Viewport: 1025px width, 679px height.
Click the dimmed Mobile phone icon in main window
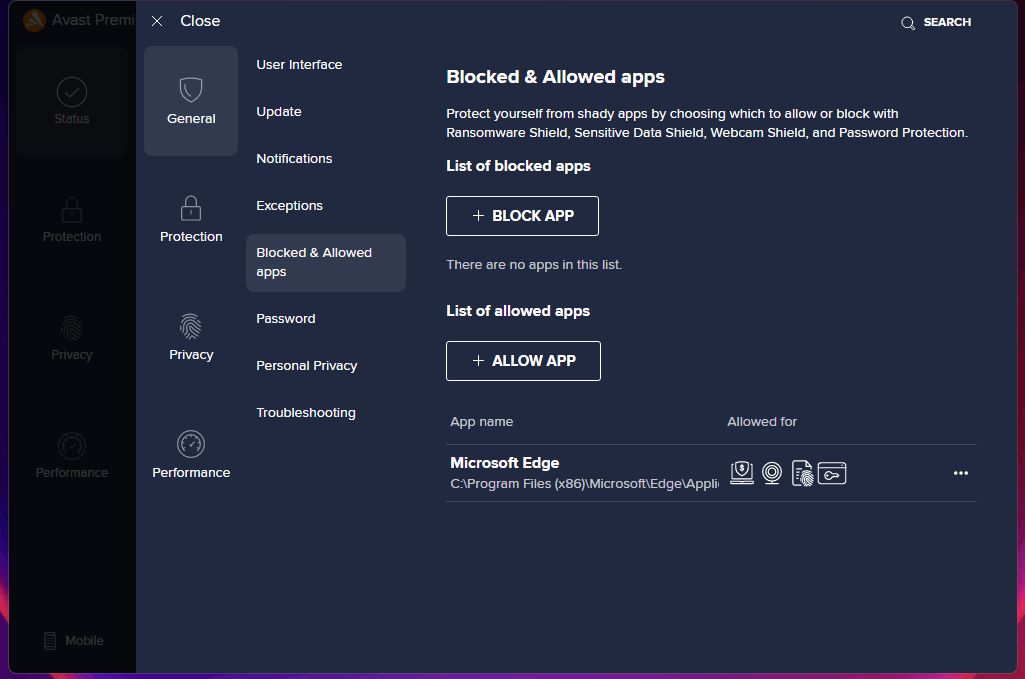(x=50, y=640)
